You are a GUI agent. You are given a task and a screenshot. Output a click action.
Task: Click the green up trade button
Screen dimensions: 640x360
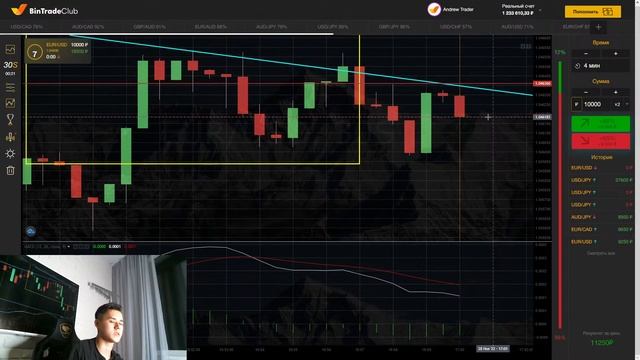[x=600, y=124]
